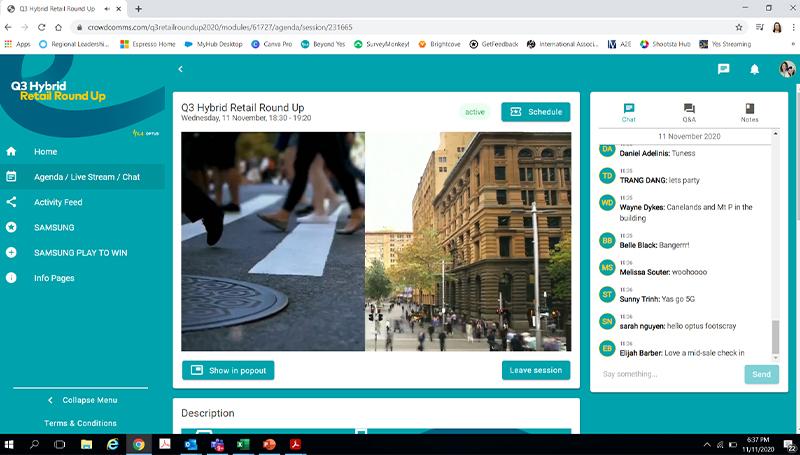Open the SAMSUNG sidebar page

pyautogui.click(x=54, y=228)
